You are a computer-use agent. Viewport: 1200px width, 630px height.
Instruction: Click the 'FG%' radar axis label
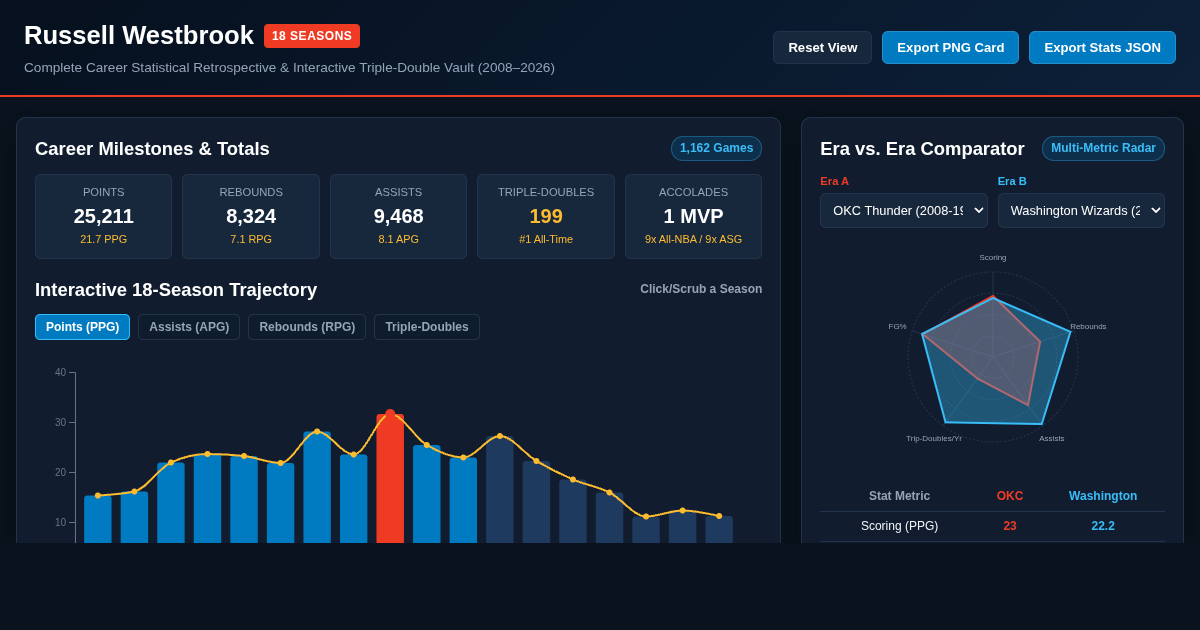[x=897, y=327]
